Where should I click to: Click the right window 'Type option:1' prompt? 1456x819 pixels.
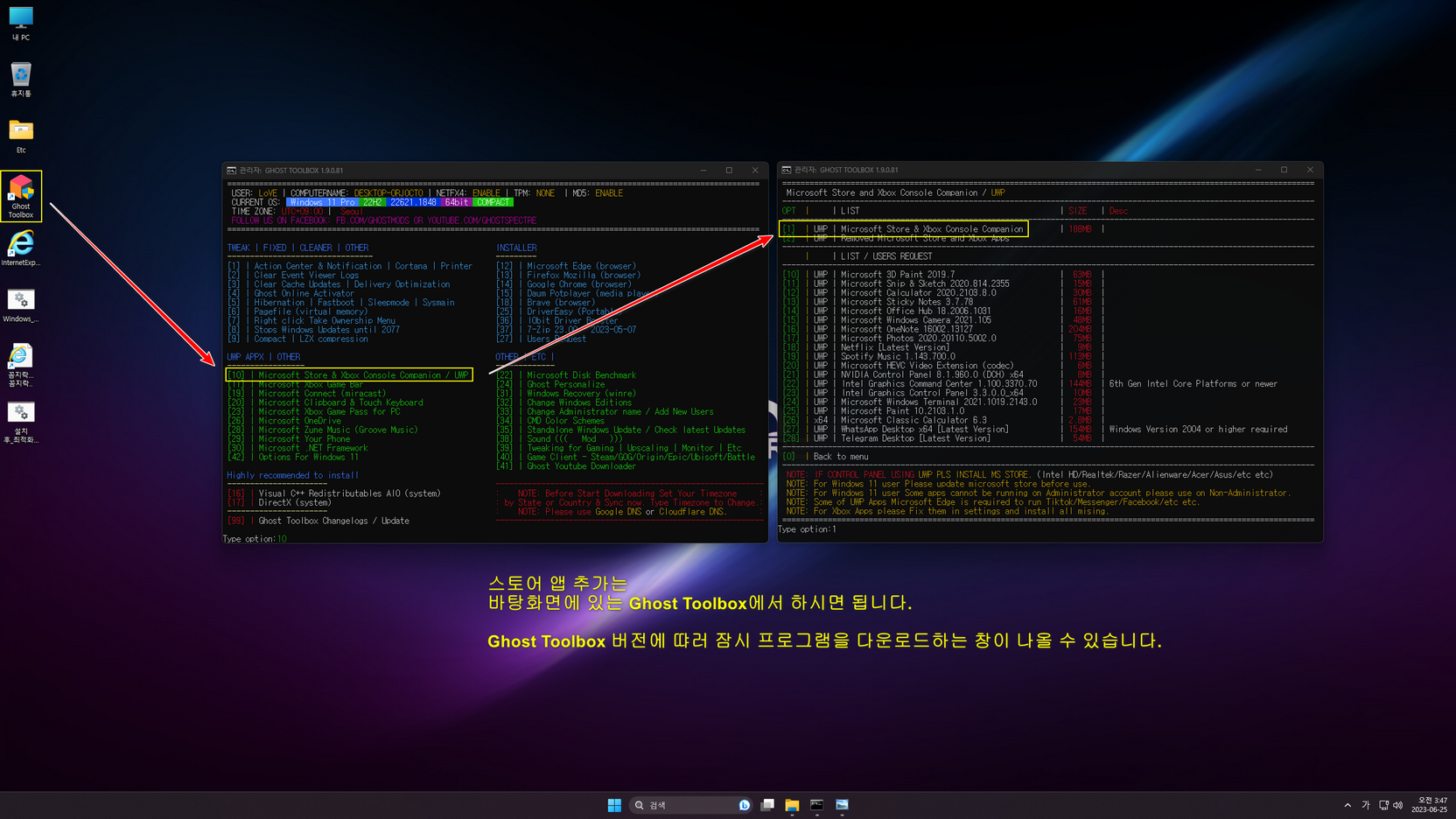[x=808, y=529]
